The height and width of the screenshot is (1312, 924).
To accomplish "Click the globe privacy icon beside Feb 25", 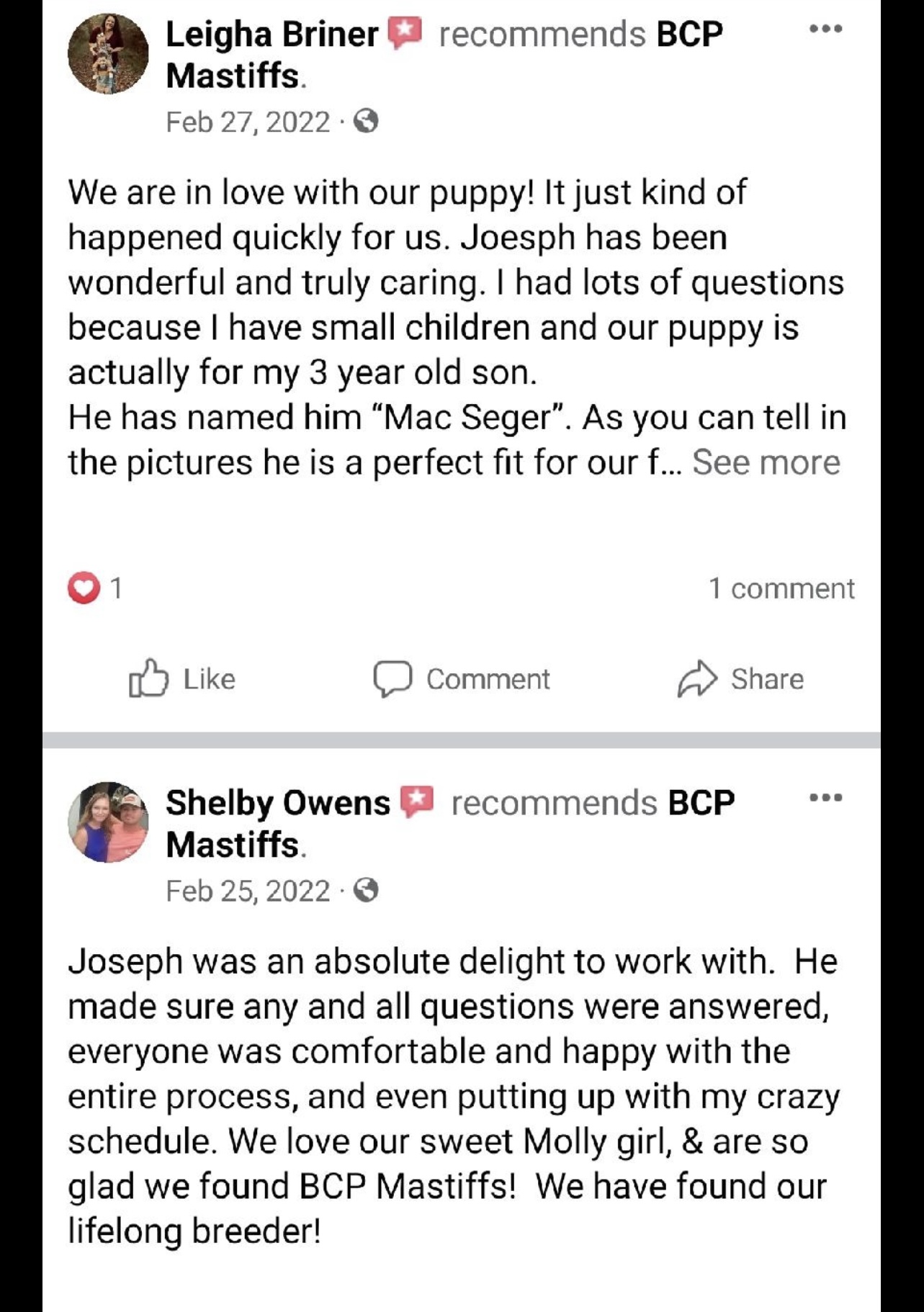I will (367, 891).
